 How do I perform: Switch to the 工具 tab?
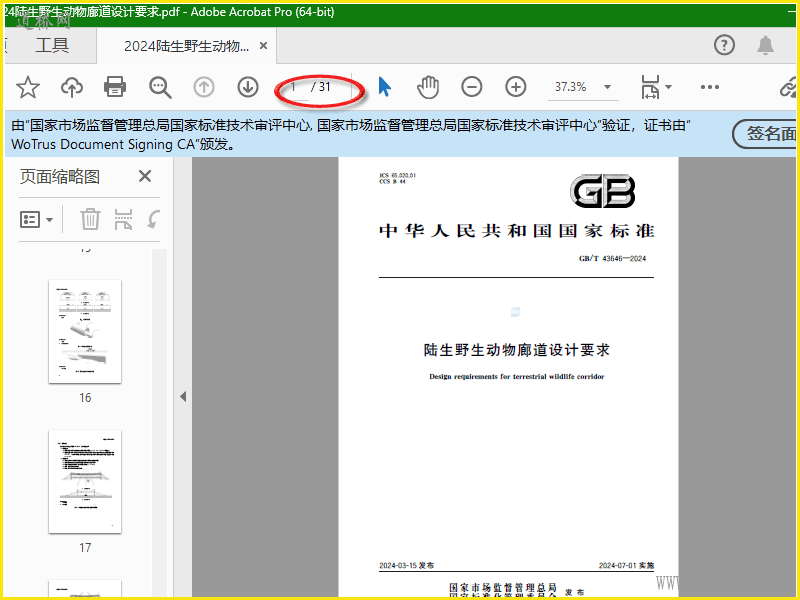pos(52,45)
